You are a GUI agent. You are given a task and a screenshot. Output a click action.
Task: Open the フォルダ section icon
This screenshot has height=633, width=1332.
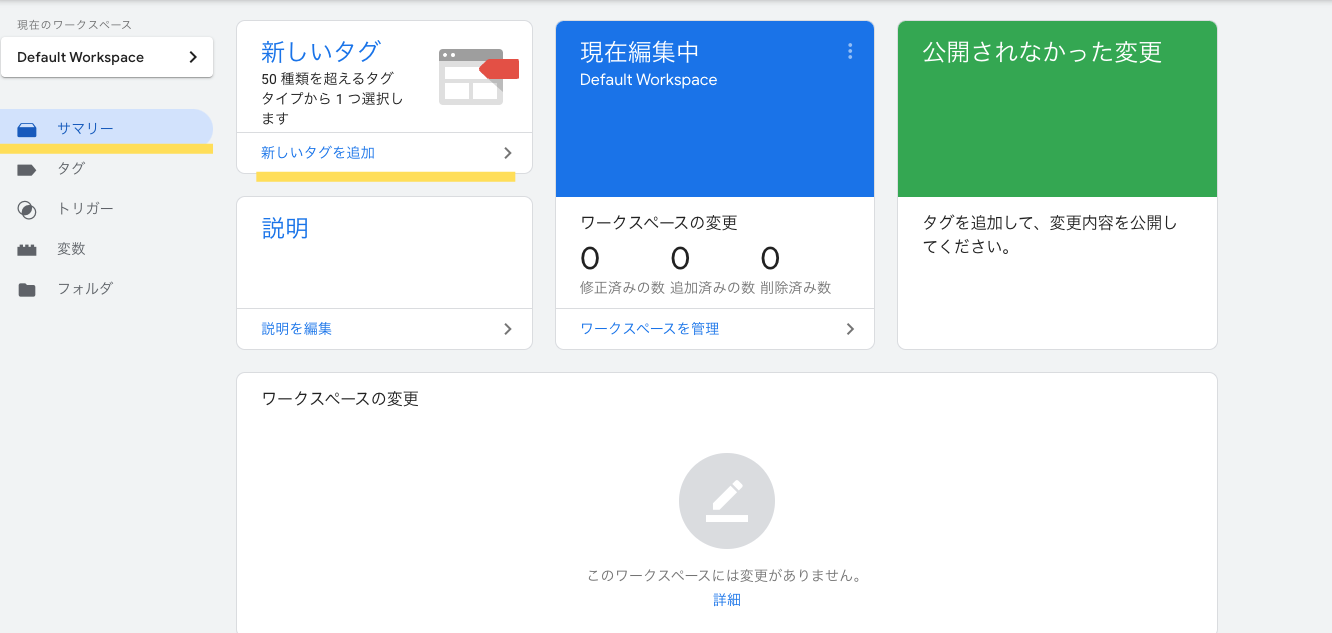pos(27,289)
